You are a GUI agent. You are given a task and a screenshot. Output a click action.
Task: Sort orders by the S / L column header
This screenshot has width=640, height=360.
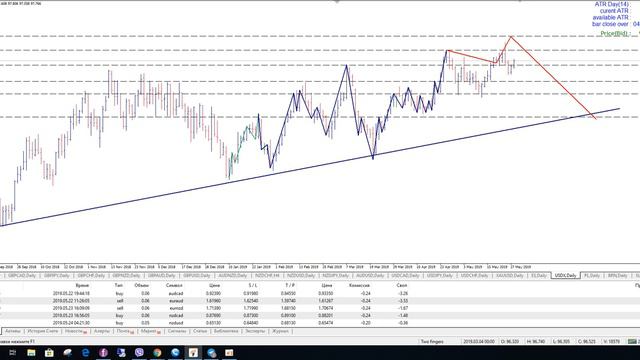253,285
